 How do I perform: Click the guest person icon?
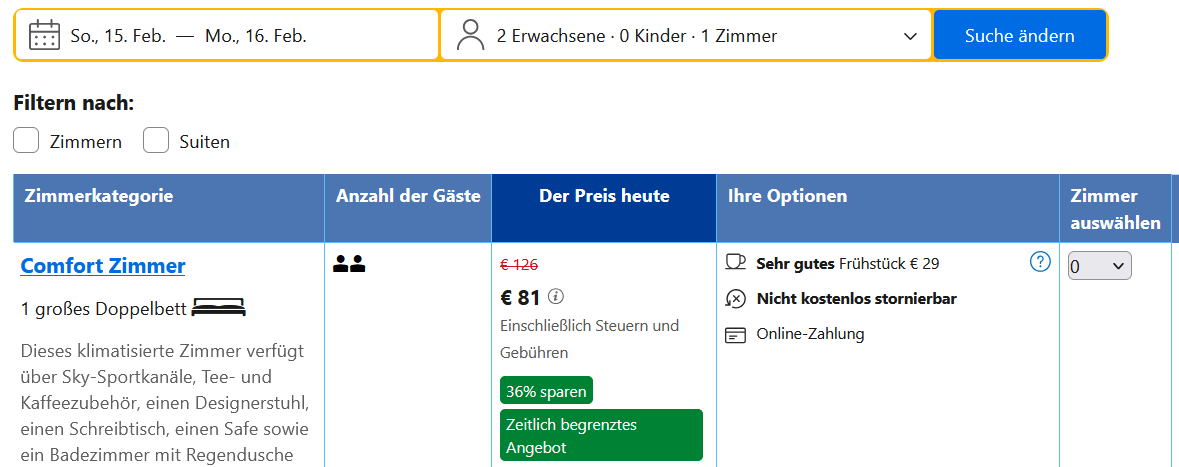pos(470,35)
